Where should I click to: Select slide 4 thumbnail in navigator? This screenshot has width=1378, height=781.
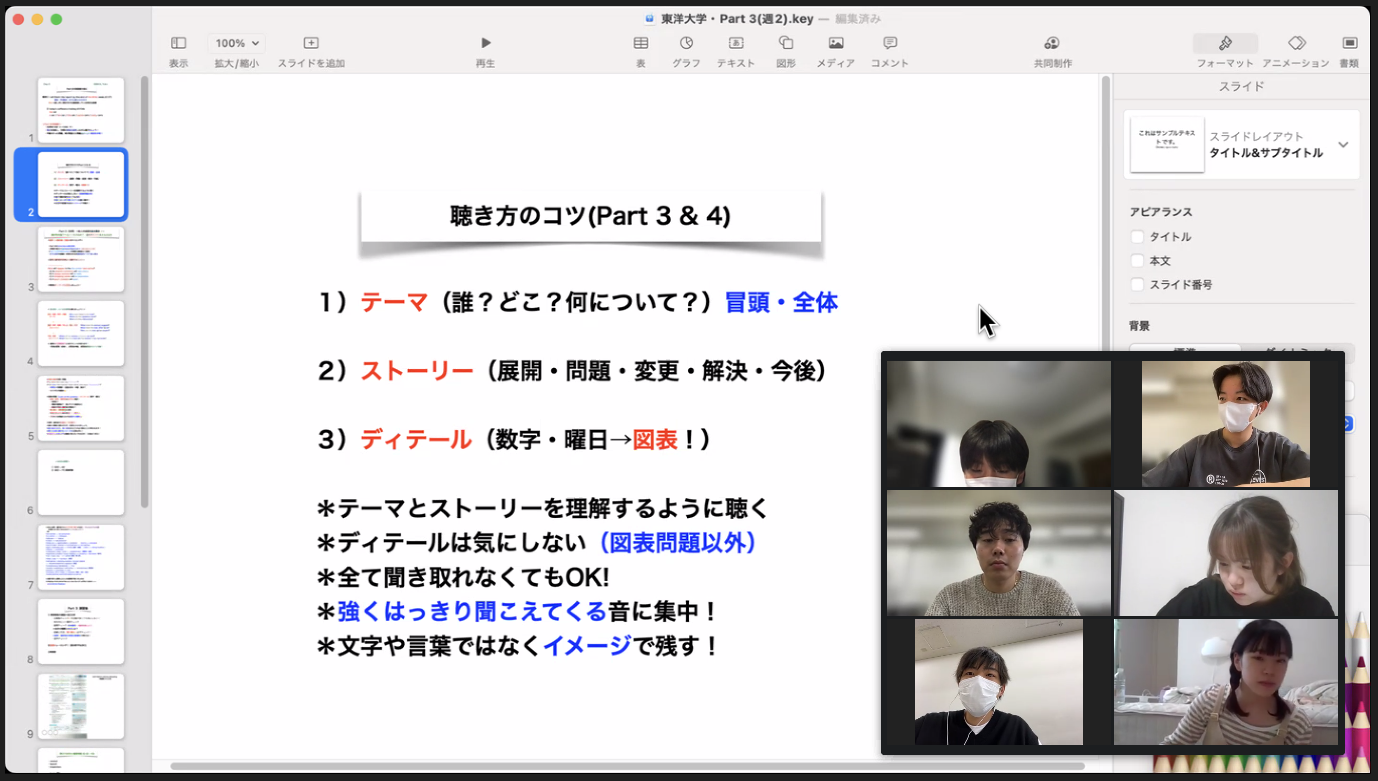pos(81,333)
